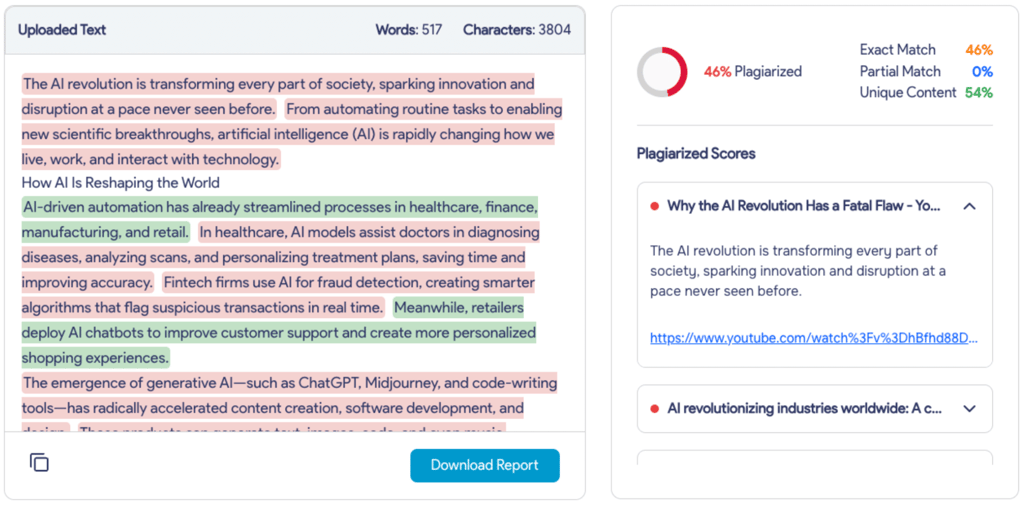The image size is (1024, 509).
Task: Click the 'Words: 517' counter
Action: pyautogui.click(x=409, y=30)
